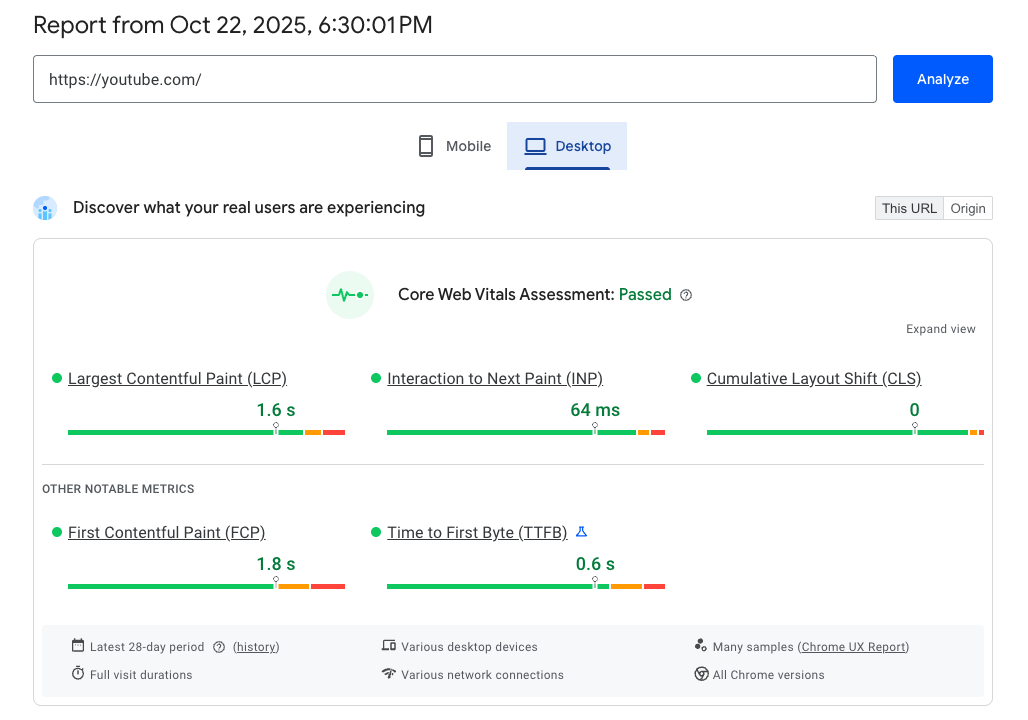Image resolution: width=1028 pixels, height=720 pixels.
Task: Click the calendar icon before Latest 28-day period
Action: pos(77,646)
